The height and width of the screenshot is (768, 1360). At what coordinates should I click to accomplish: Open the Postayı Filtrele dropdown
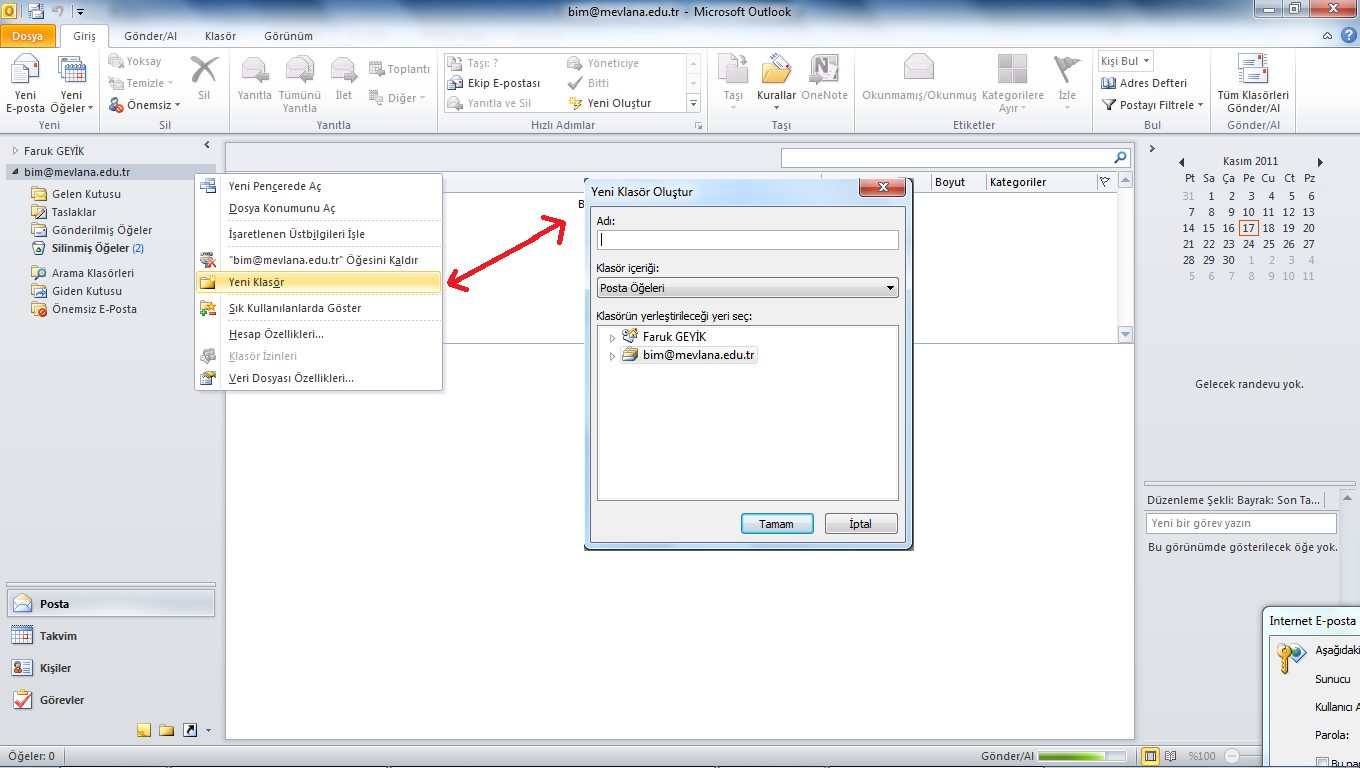(x=1152, y=105)
